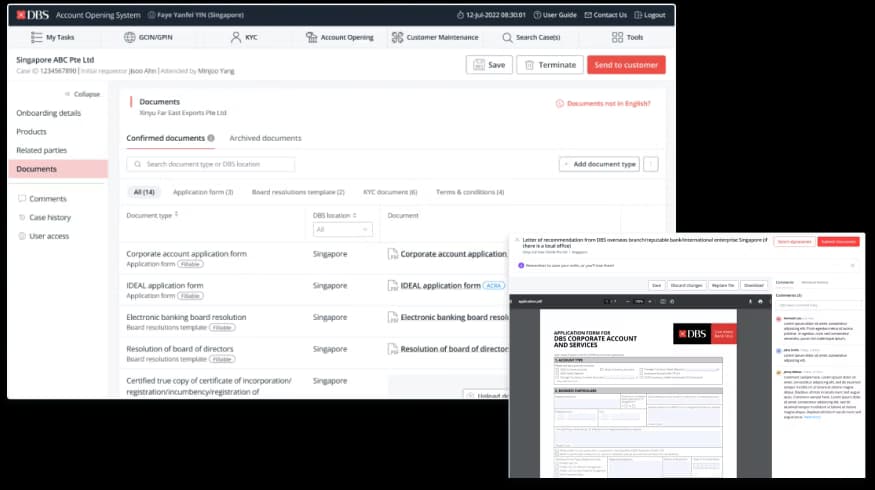
Task: Click the DBS logo in the header
Action: (32, 15)
